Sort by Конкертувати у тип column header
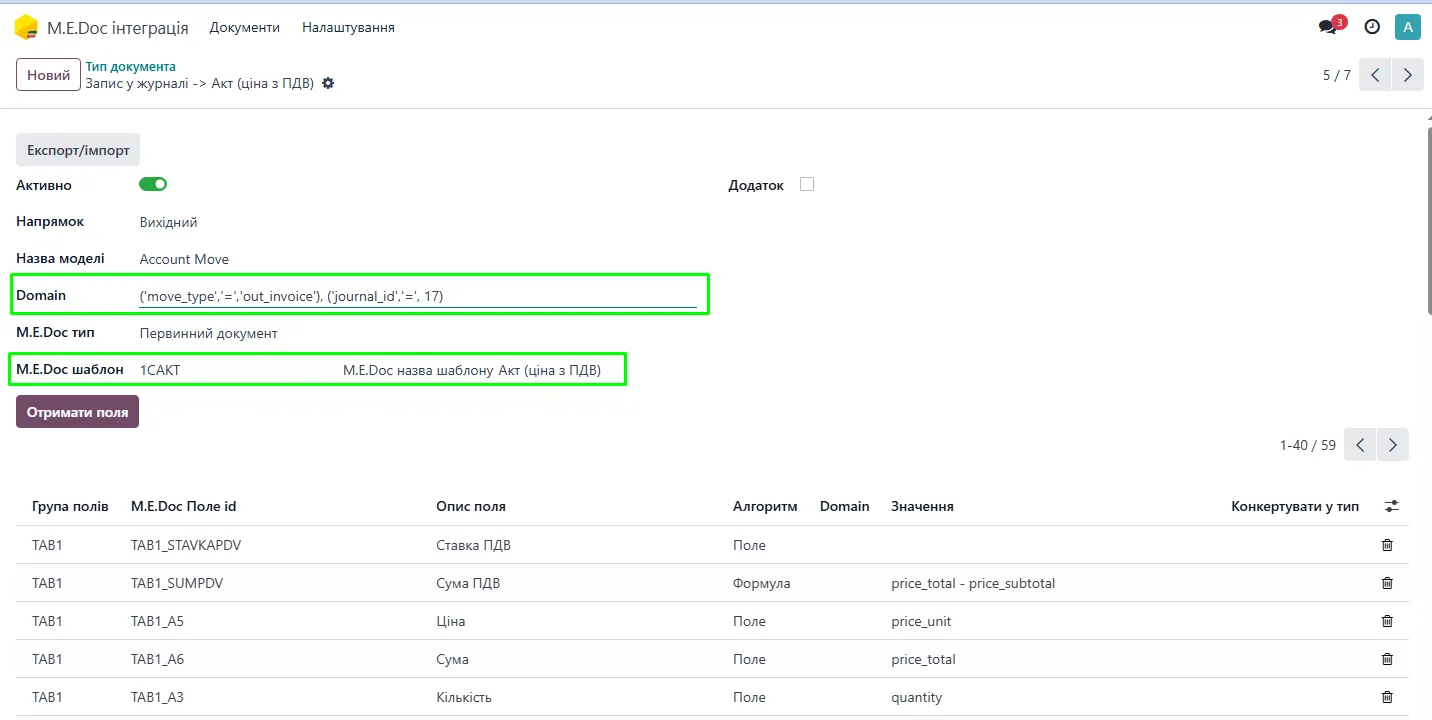The height and width of the screenshot is (720, 1432). (x=1295, y=506)
